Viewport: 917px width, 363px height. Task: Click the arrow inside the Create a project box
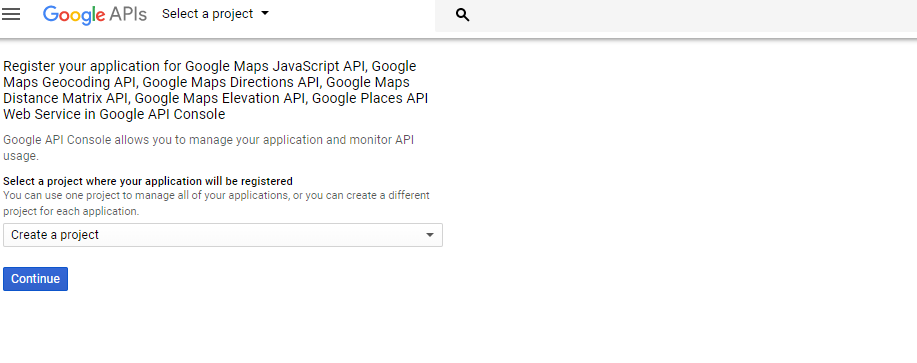coord(430,235)
